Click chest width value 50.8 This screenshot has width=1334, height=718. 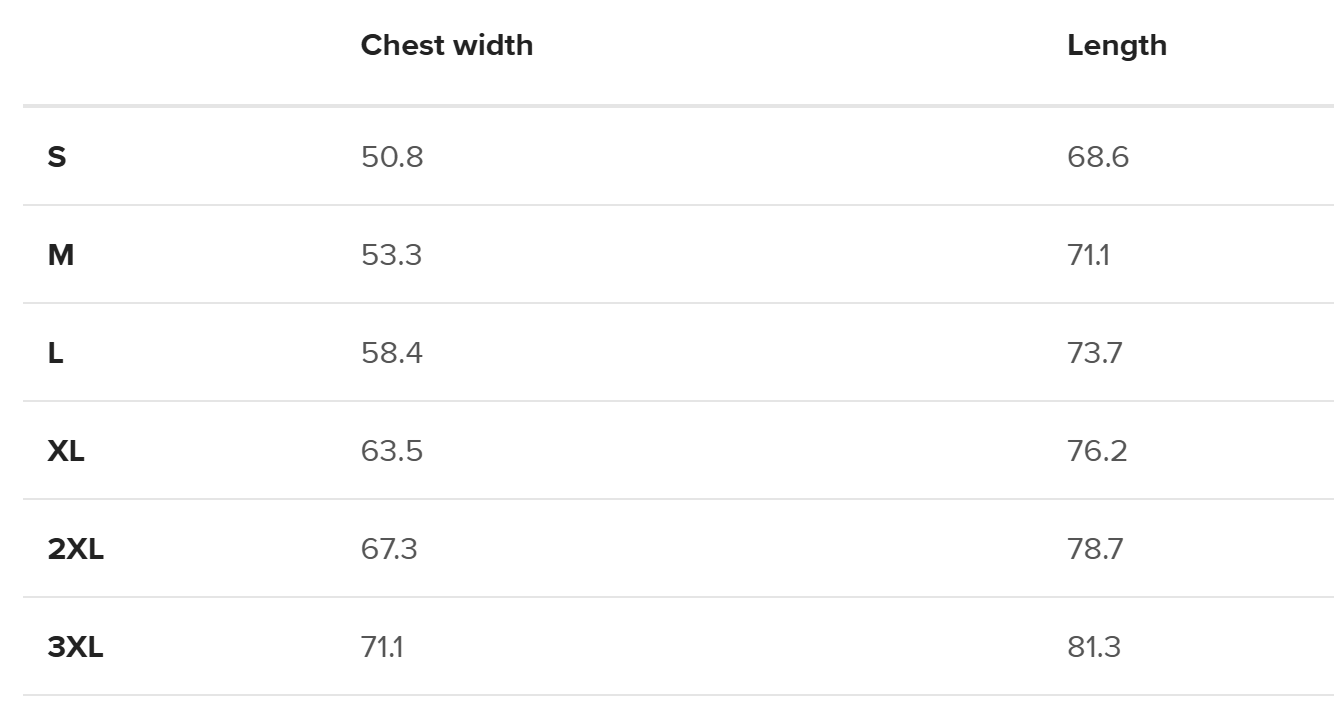(x=392, y=157)
